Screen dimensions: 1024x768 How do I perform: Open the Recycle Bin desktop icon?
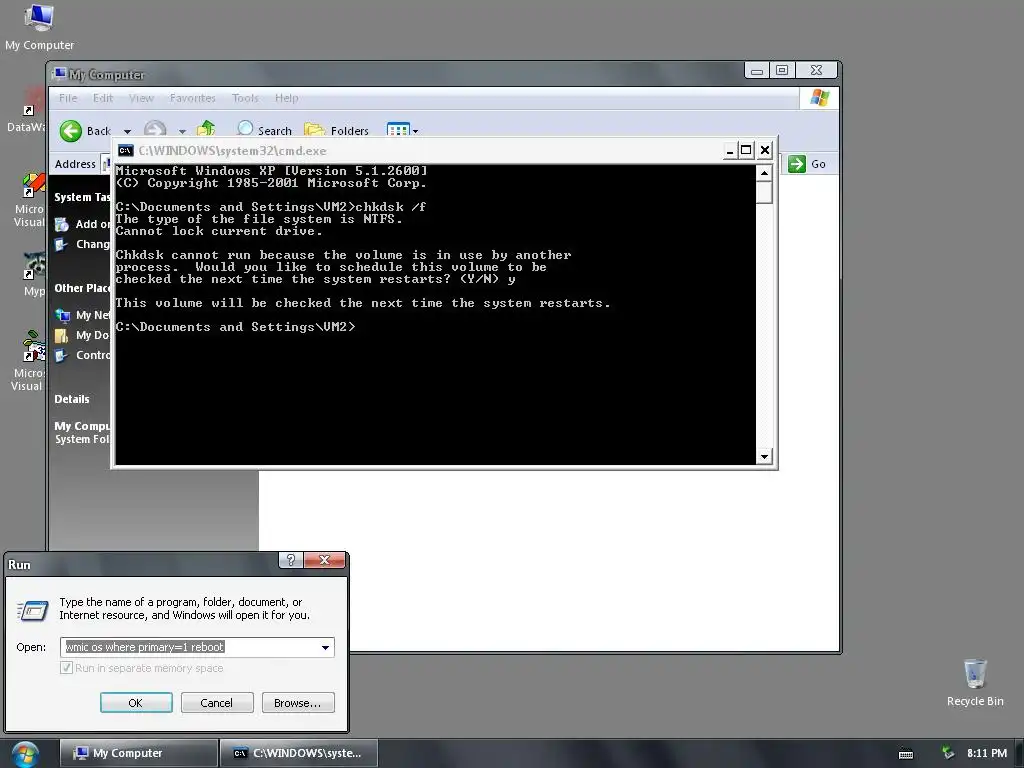[x=975, y=682]
